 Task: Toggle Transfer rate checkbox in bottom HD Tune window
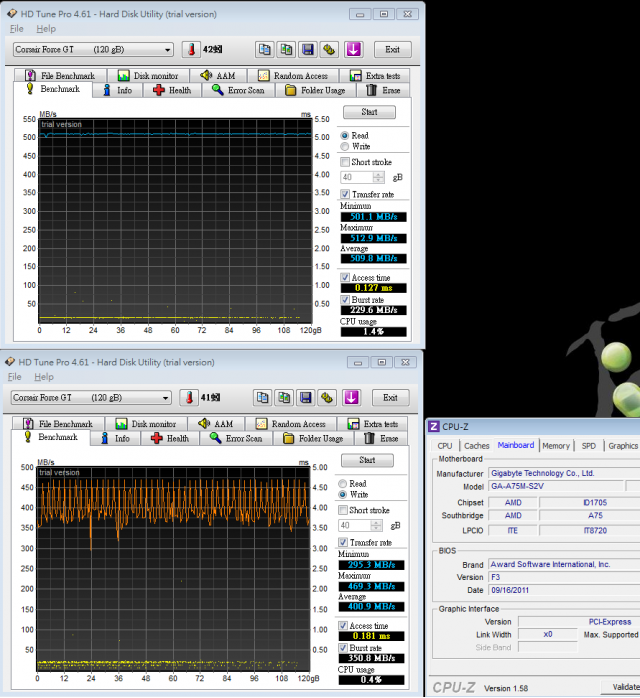[343, 542]
